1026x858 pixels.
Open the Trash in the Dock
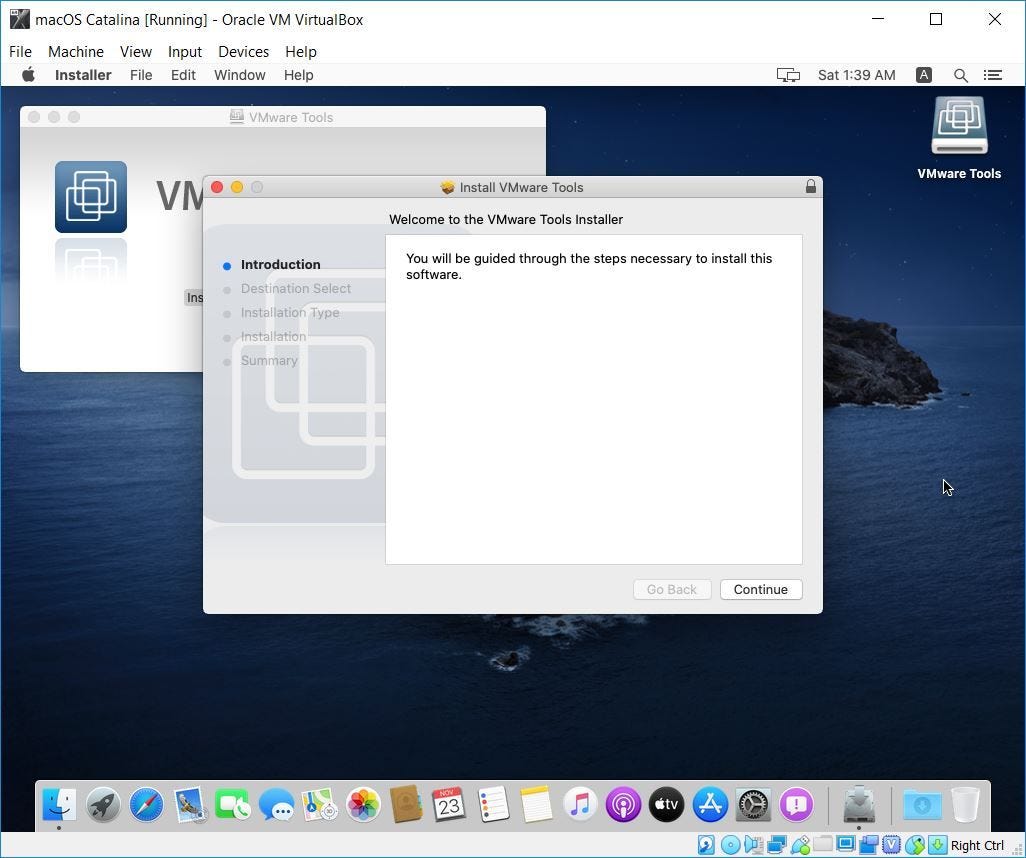(x=965, y=804)
